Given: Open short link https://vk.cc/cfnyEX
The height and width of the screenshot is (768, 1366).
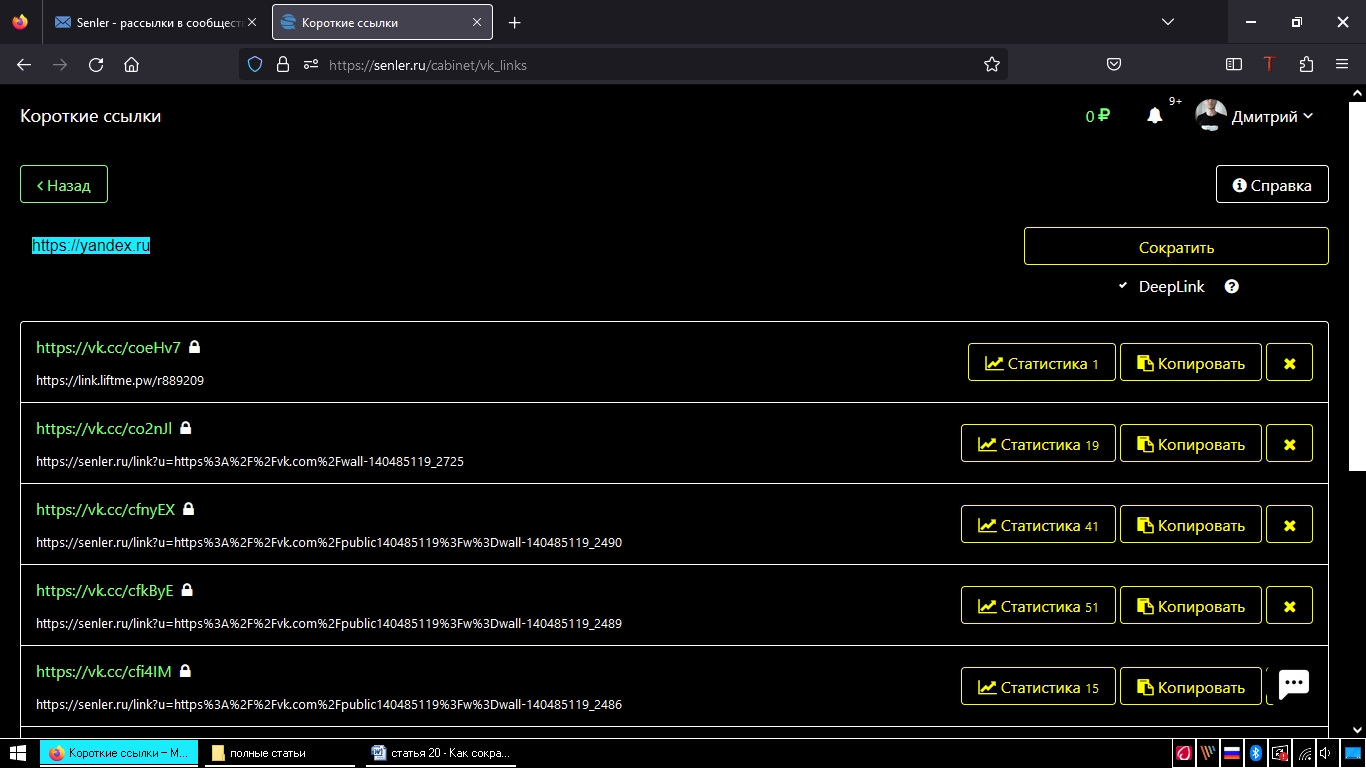Looking at the screenshot, I should (x=105, y=509).
